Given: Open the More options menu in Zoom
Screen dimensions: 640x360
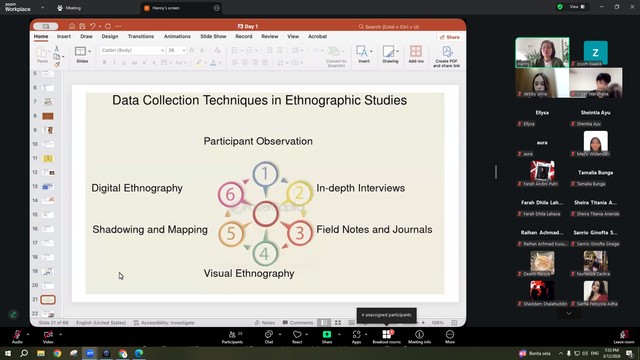Looking at the screenshot, I should tap(450, 337).
